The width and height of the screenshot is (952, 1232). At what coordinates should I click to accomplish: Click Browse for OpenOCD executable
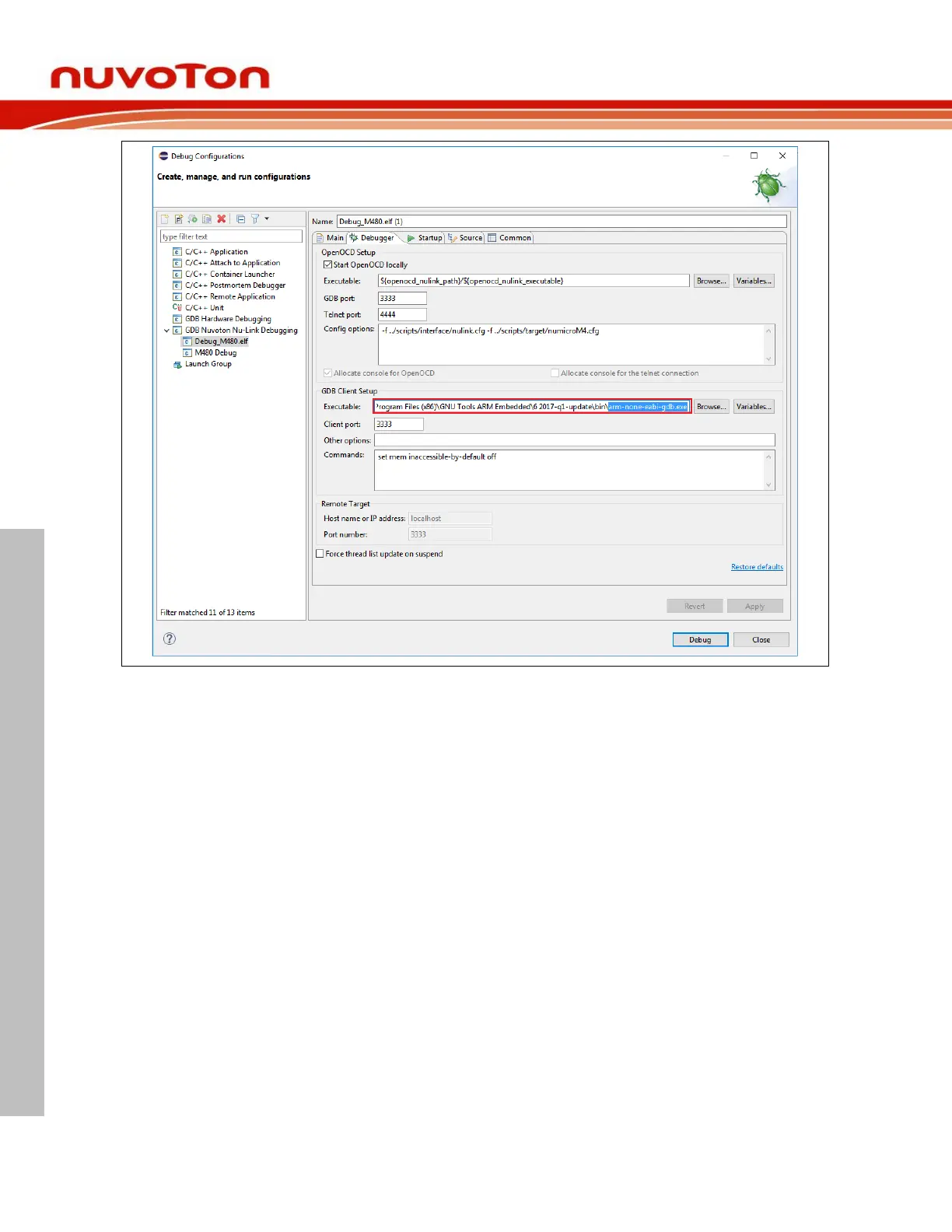(712, 282)
